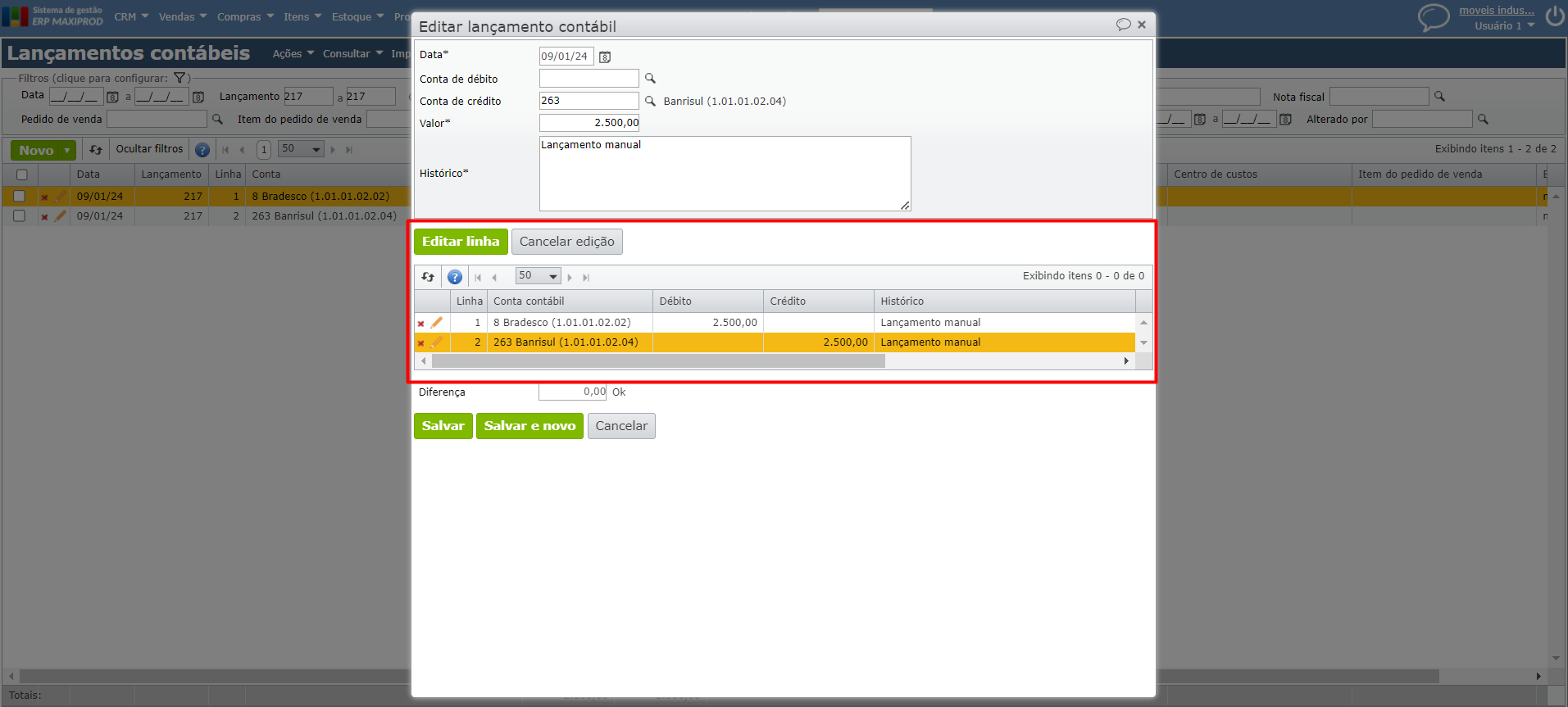1568x707 pixels.
Task: Delete line 2 Banrisul in dialog grid
Action: 421,343
